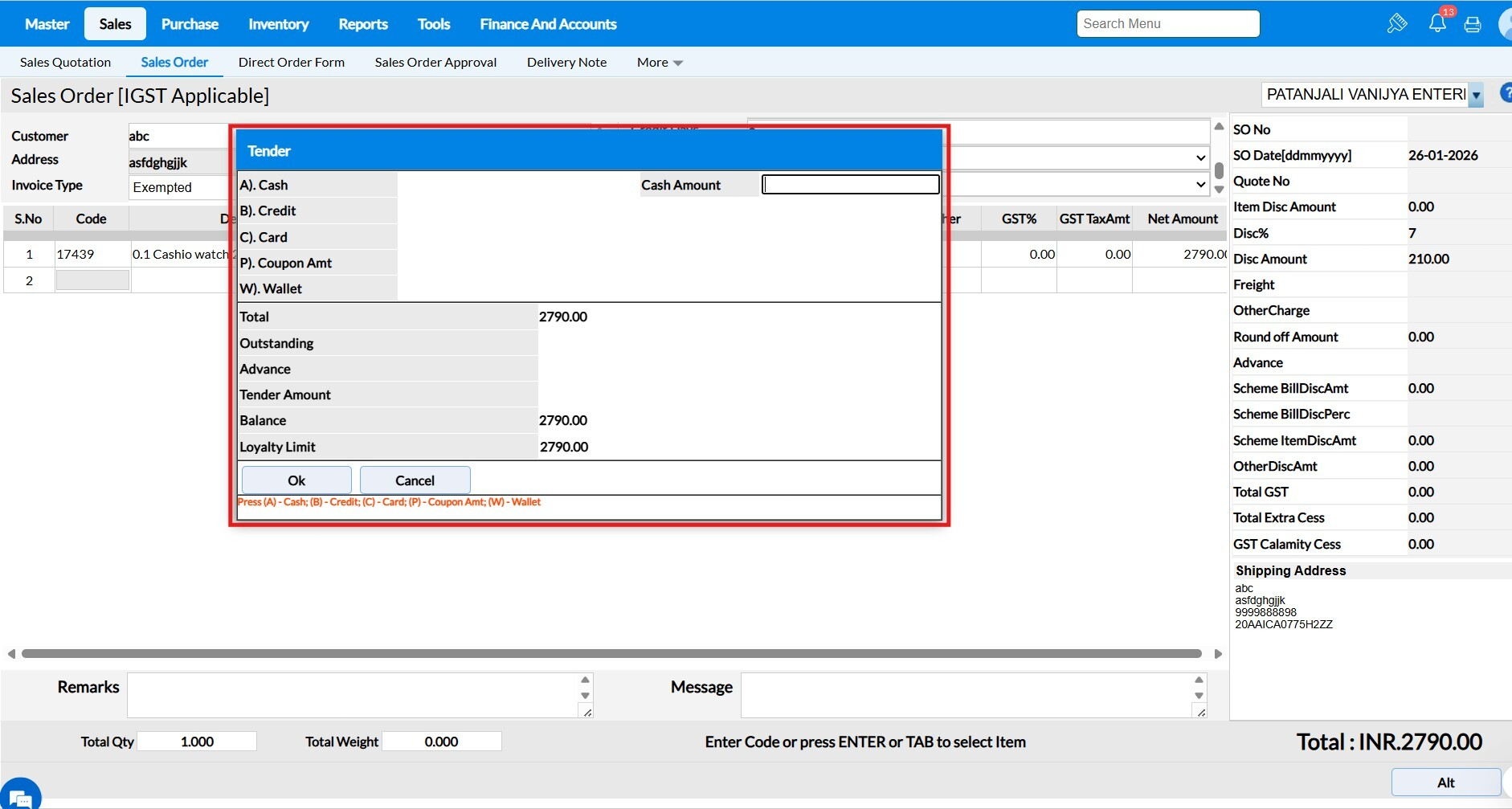Open the blue help question icon

click(1506, 93)
